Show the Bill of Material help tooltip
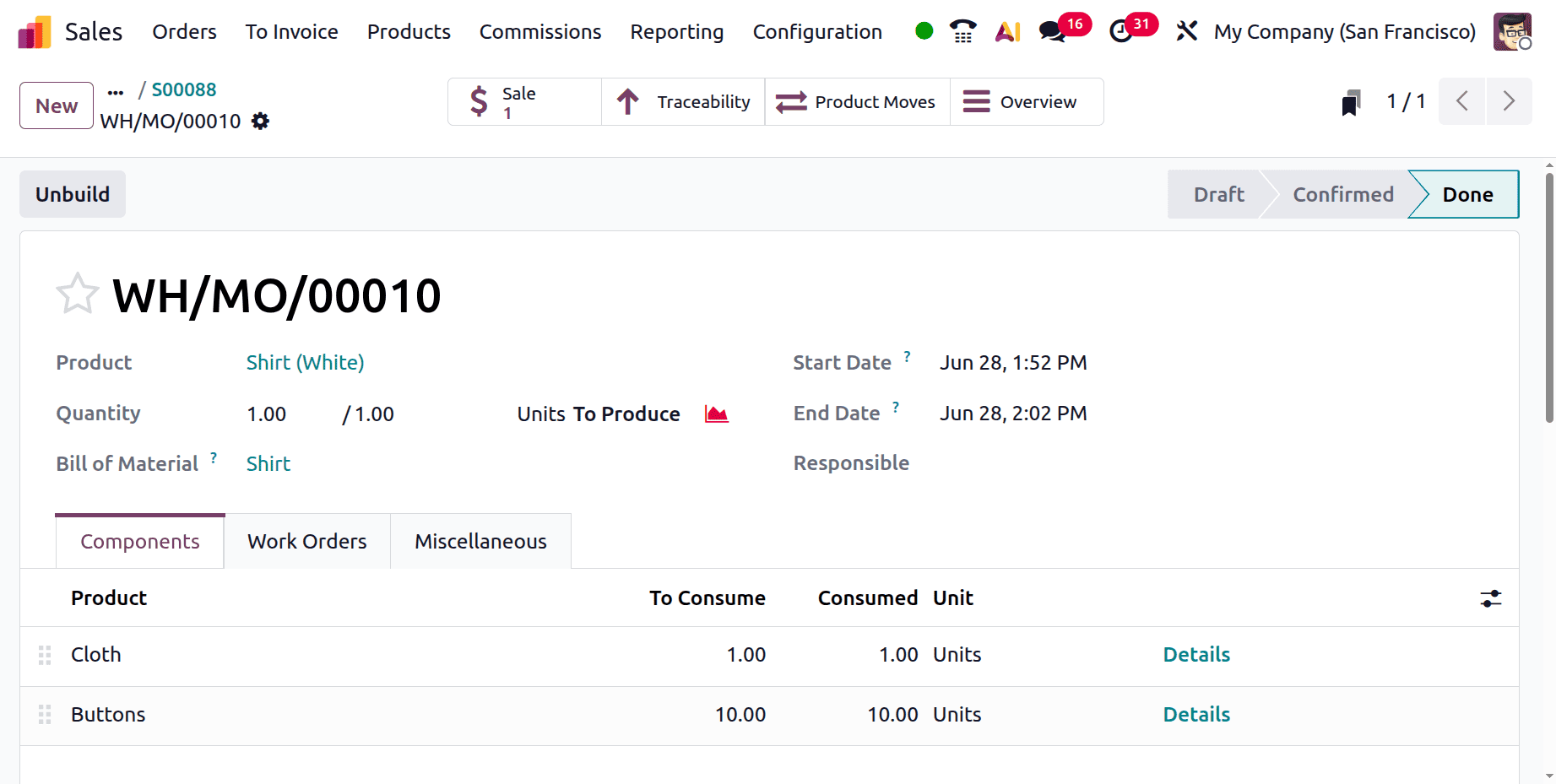The width and height of the screenshot is (1556, 784). click(214, 457)
